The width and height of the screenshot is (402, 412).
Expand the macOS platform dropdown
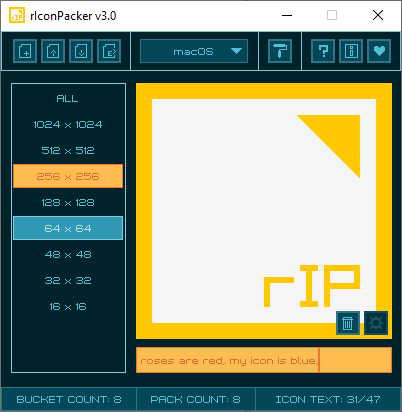194,51
